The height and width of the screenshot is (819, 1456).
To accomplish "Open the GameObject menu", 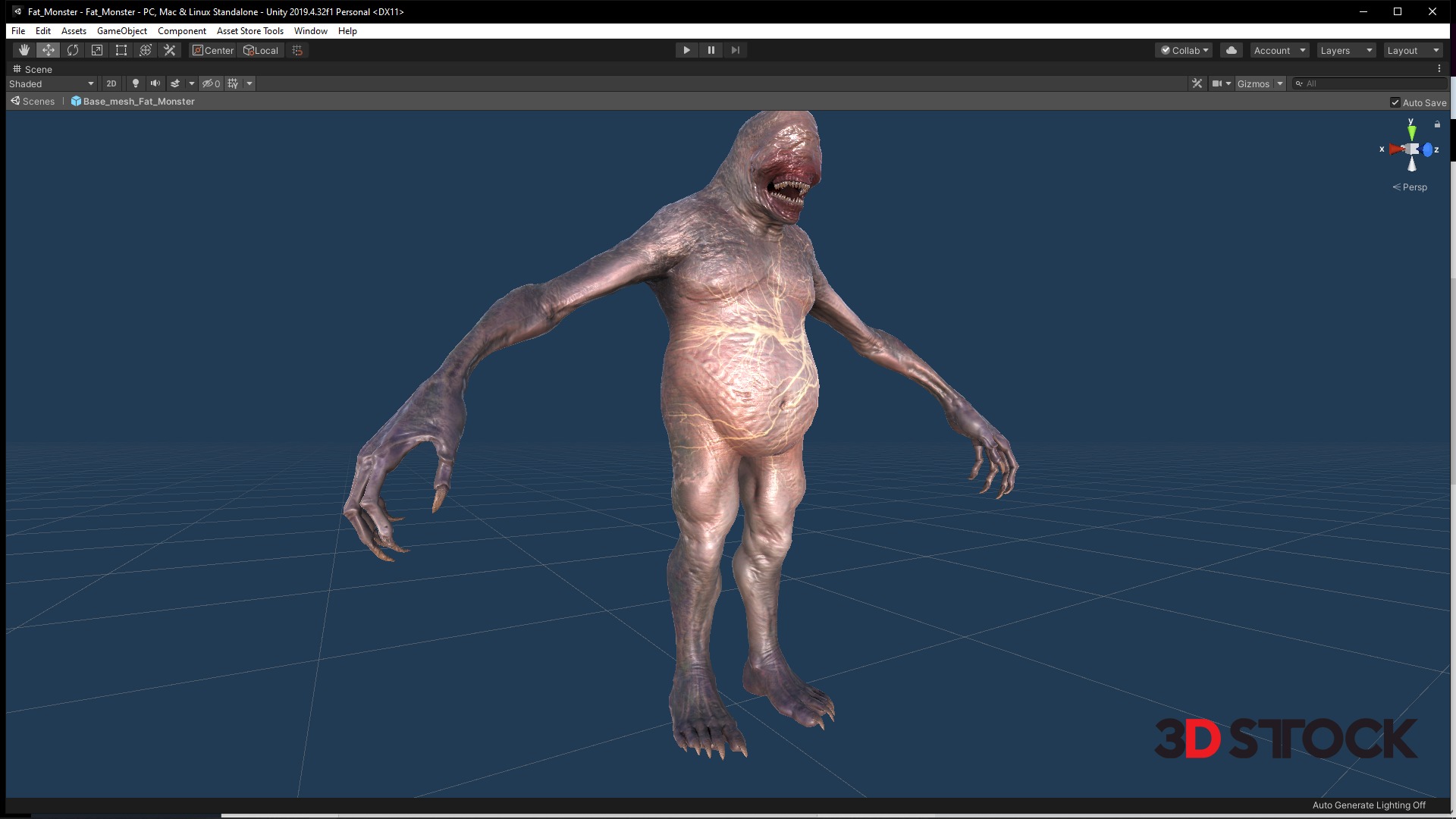I will pos(121,31).
